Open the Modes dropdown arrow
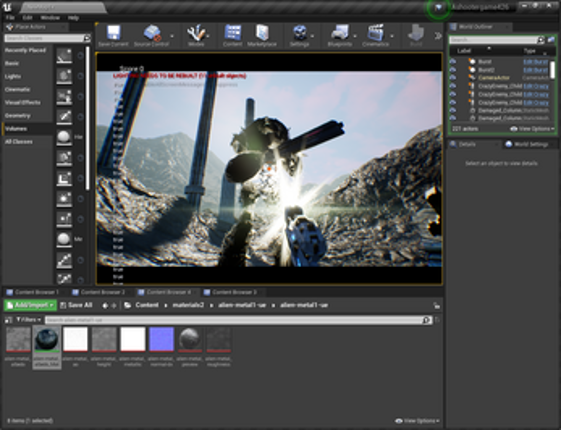Screen dimensions: 561x430 208,36
